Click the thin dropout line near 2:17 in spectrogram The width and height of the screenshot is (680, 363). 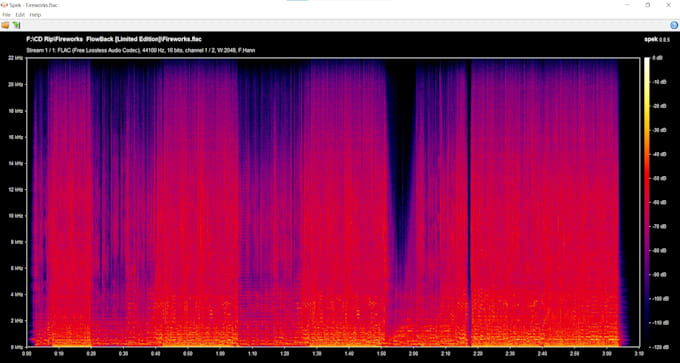point(469,202)
